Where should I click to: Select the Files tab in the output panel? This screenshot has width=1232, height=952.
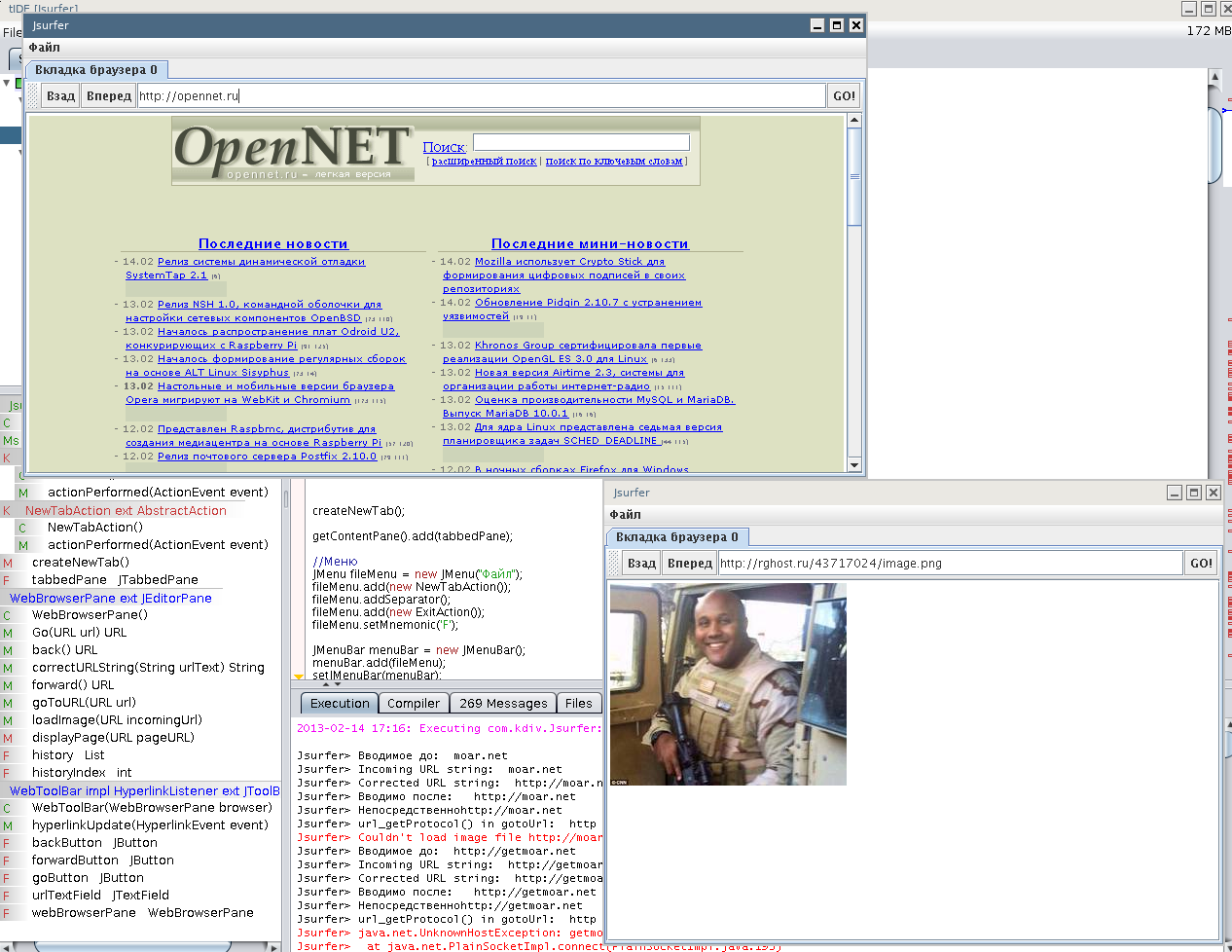click(579, 703)
